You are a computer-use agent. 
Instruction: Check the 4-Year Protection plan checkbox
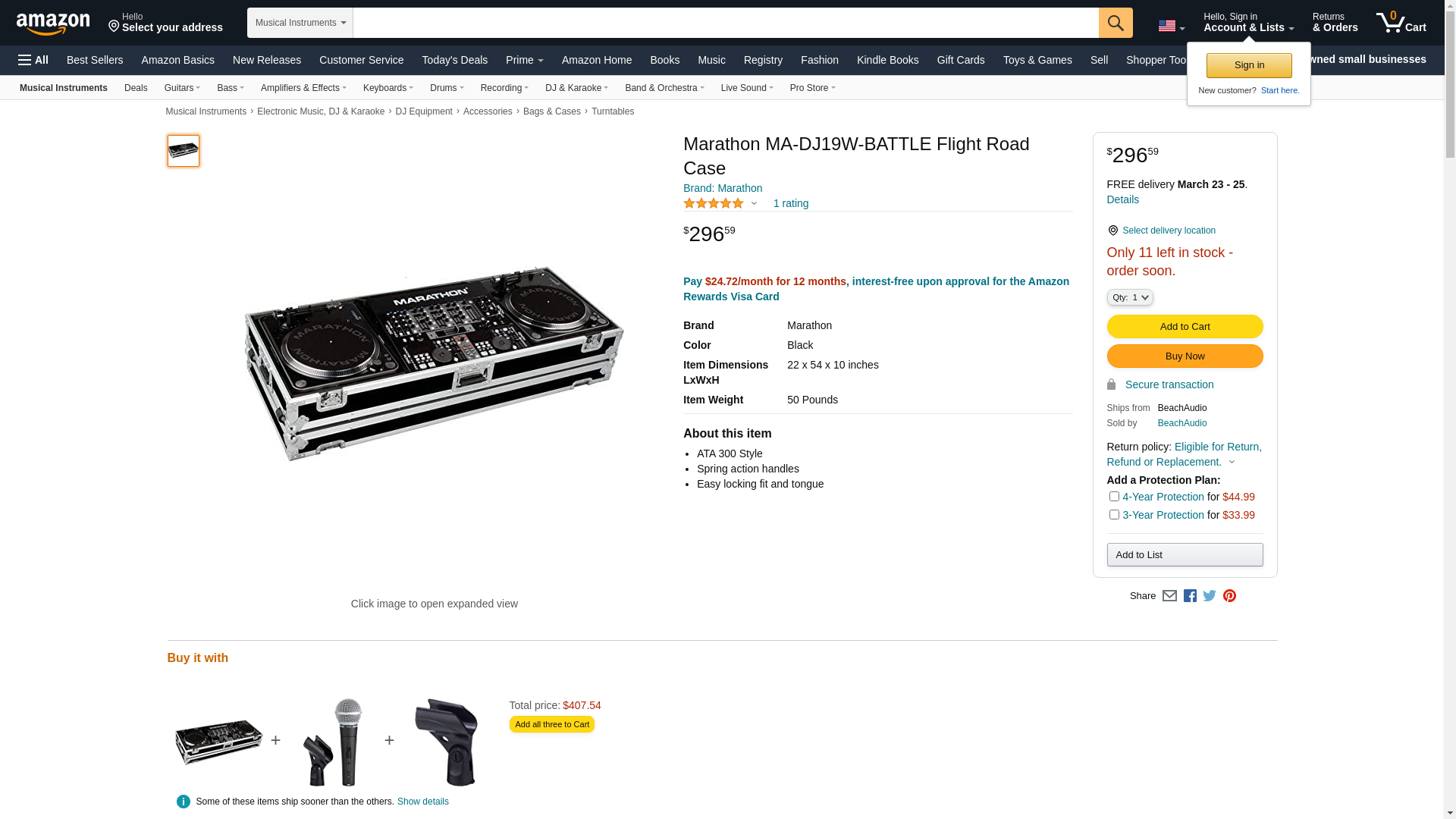(1114, 497)
